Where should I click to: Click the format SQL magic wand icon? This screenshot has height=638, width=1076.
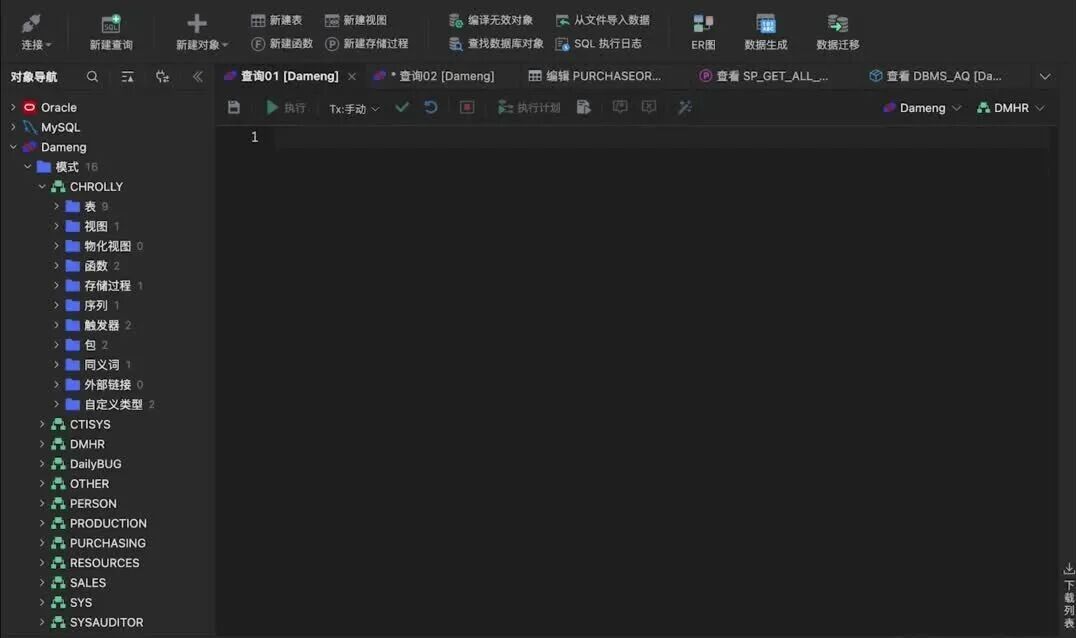tap(684, 107)
